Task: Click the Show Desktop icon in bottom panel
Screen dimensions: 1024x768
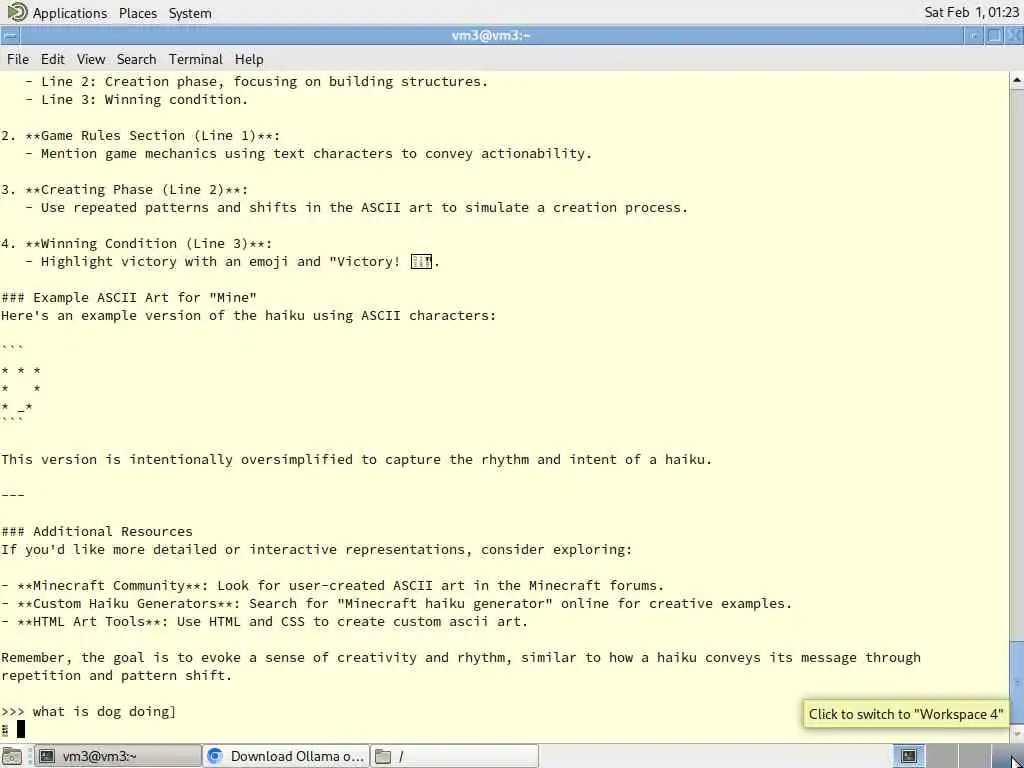Action: [12, 756]
